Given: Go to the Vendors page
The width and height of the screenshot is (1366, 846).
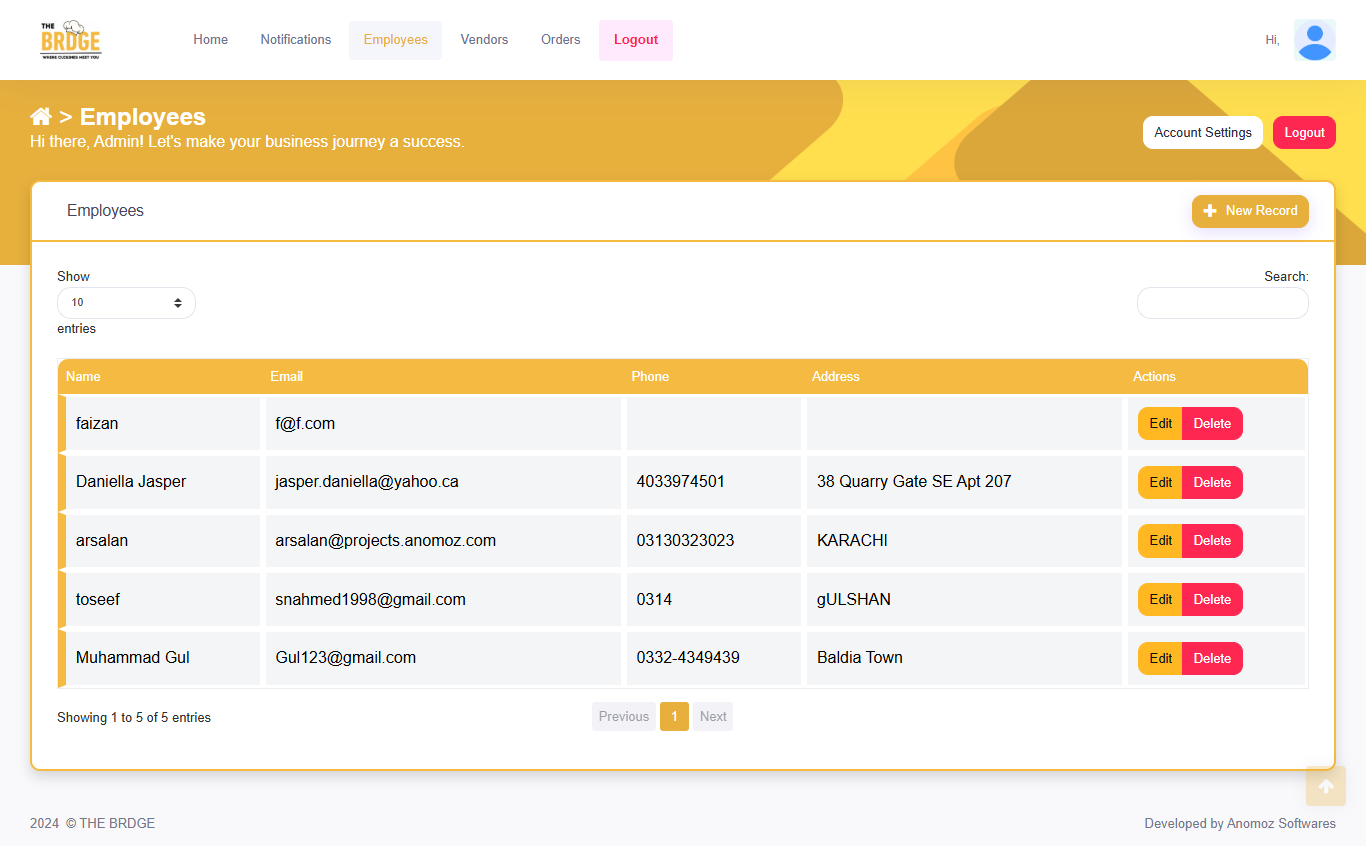Looking at the screenshot, I should (x=484, y=40).
